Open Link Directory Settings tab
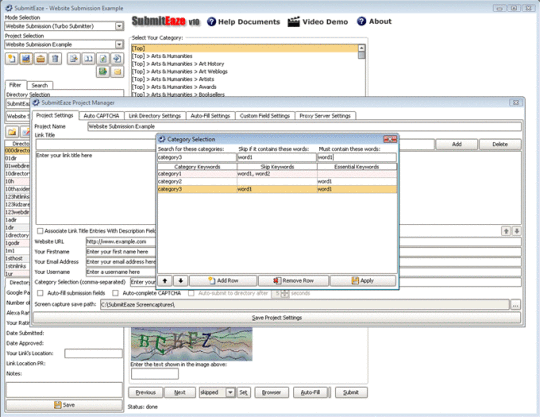 (155, 116)
